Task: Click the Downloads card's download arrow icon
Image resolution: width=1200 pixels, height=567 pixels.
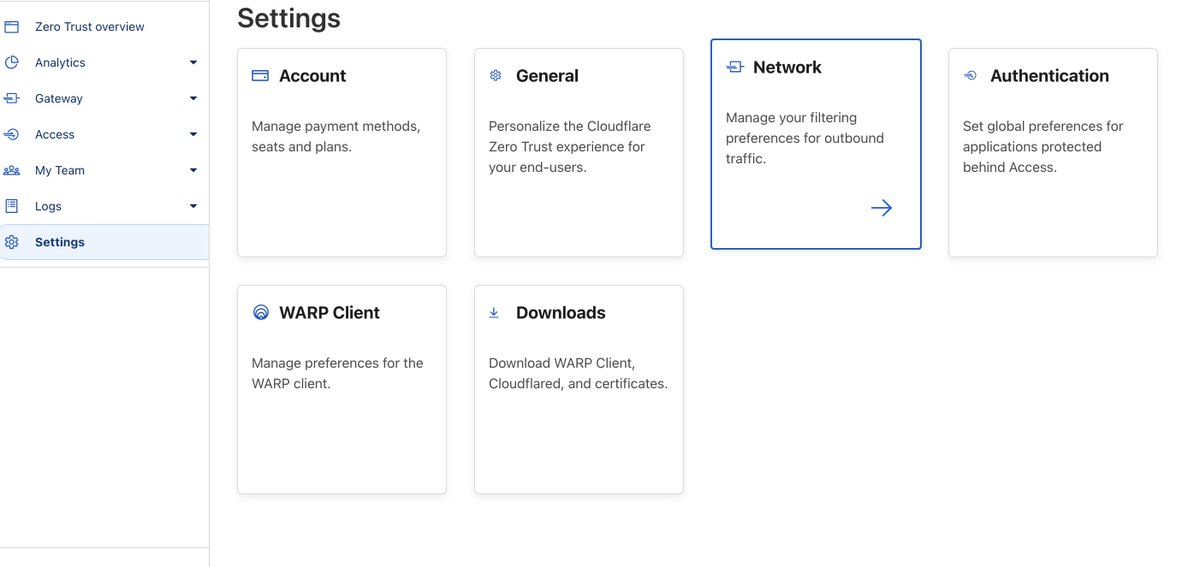Action: 494,313
